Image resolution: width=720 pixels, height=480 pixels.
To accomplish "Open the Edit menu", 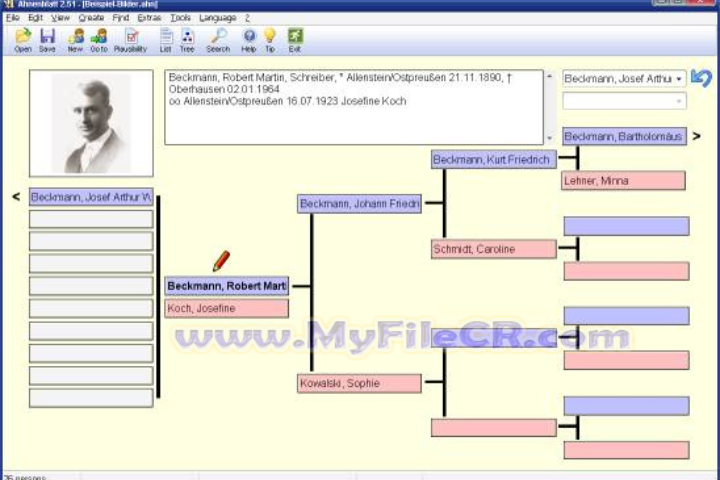I will click(x=35, y=18).
